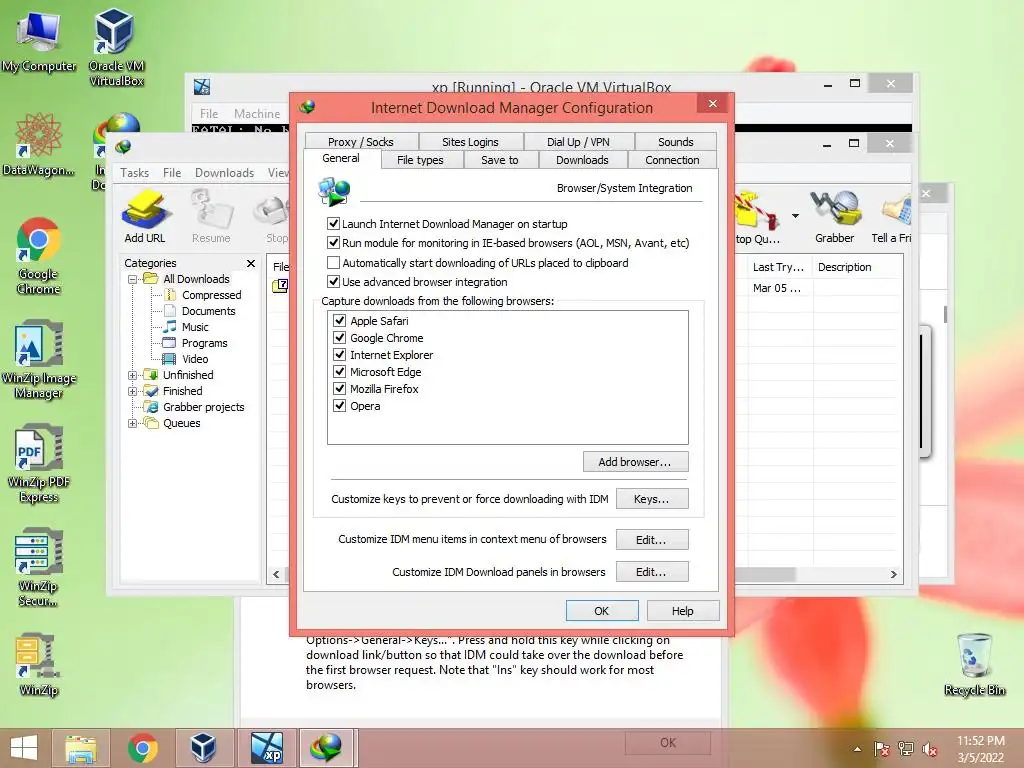Show hidden tray icons arrow

tap(857, 749)
